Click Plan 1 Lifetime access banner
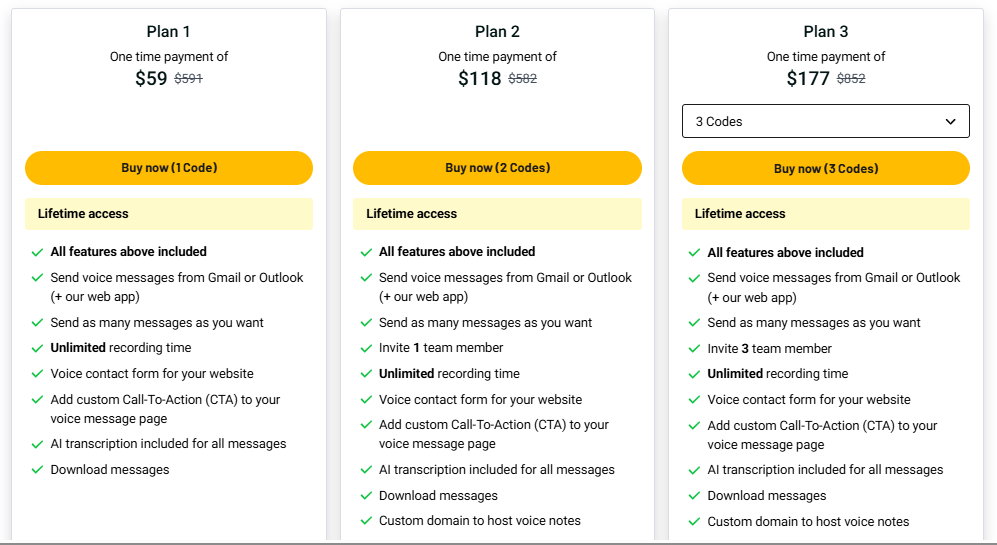 [x=169, y=214]
